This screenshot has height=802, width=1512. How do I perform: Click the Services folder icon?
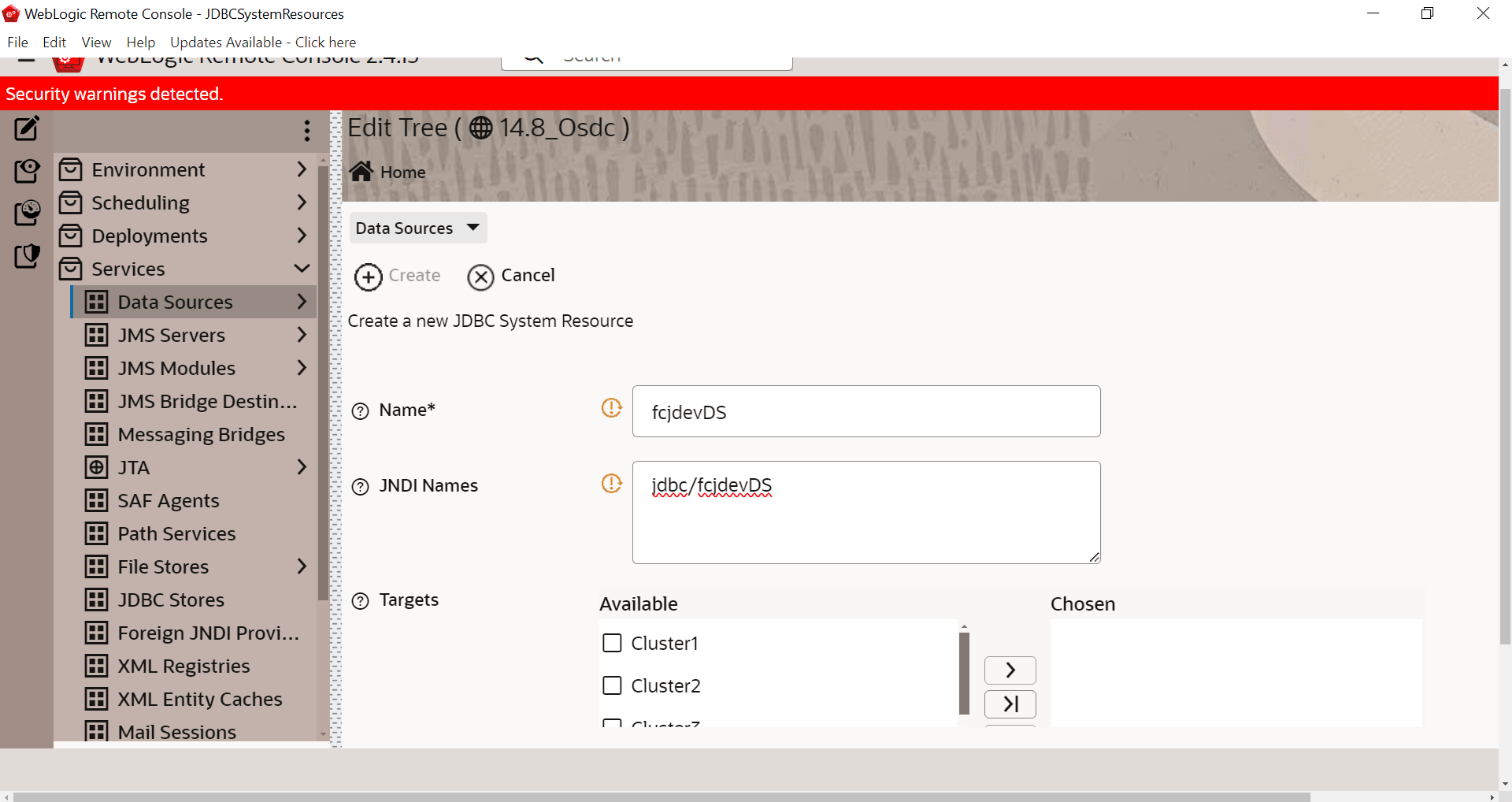(x=70, y=269)
